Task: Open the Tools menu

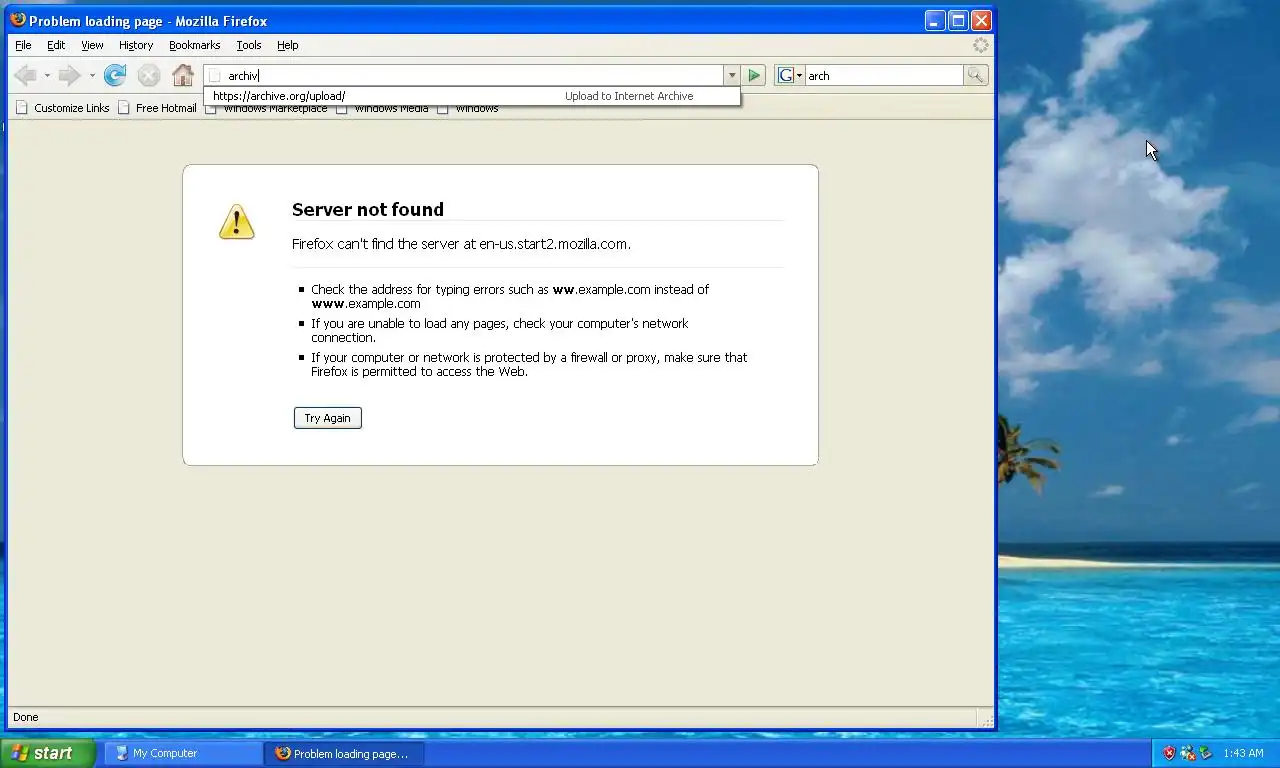Action: click(249, 45)
